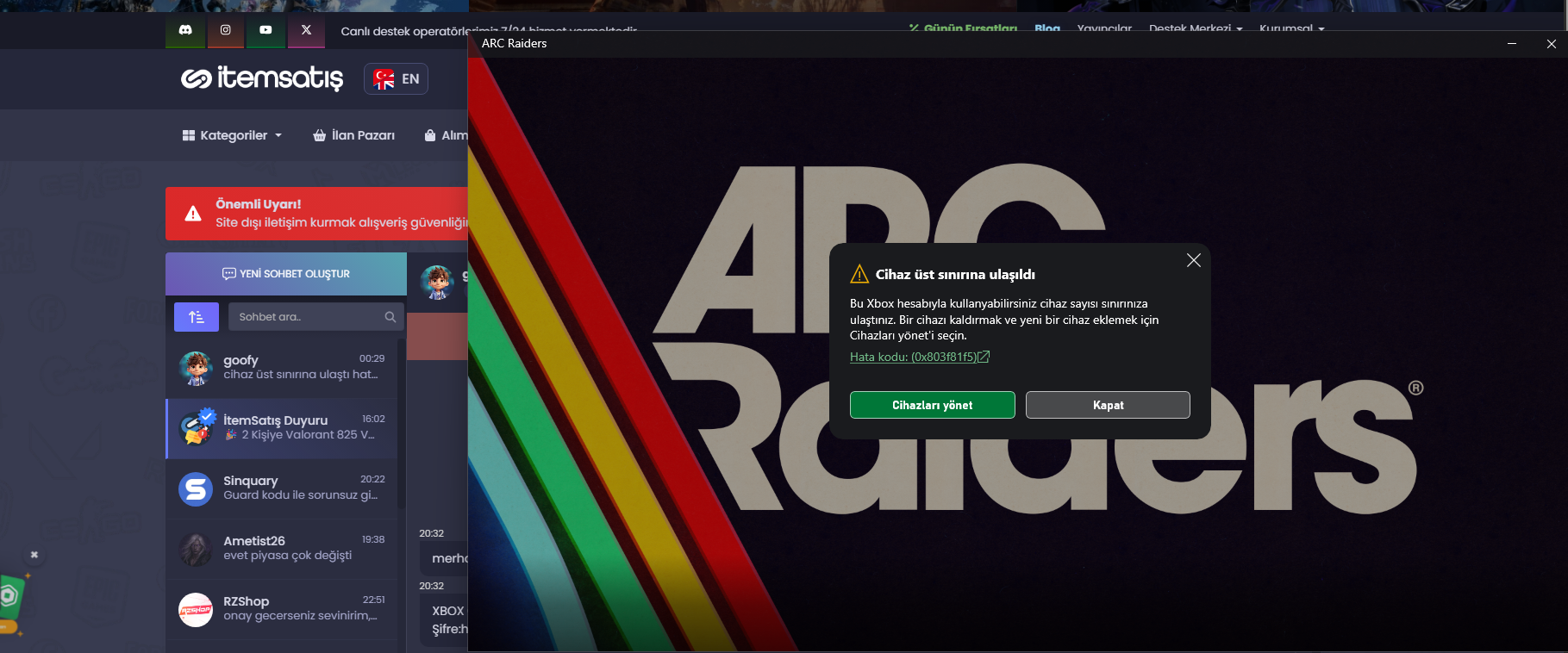Click the İtemSatış Duyuru megaphone avatar
Screen dimensions: 1568x653
coord(197,428)
